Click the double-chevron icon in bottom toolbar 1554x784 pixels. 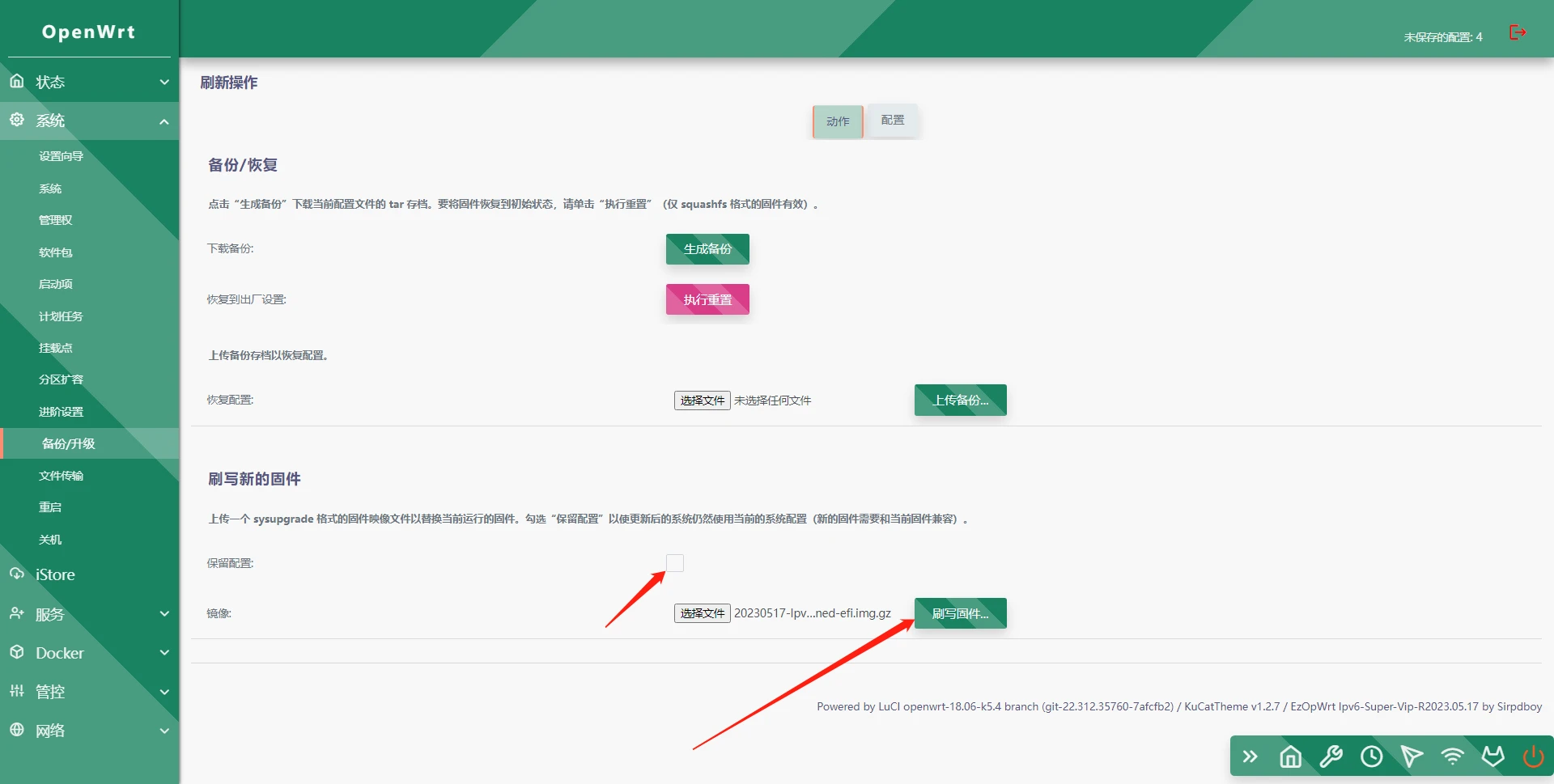coord(1250,756)
